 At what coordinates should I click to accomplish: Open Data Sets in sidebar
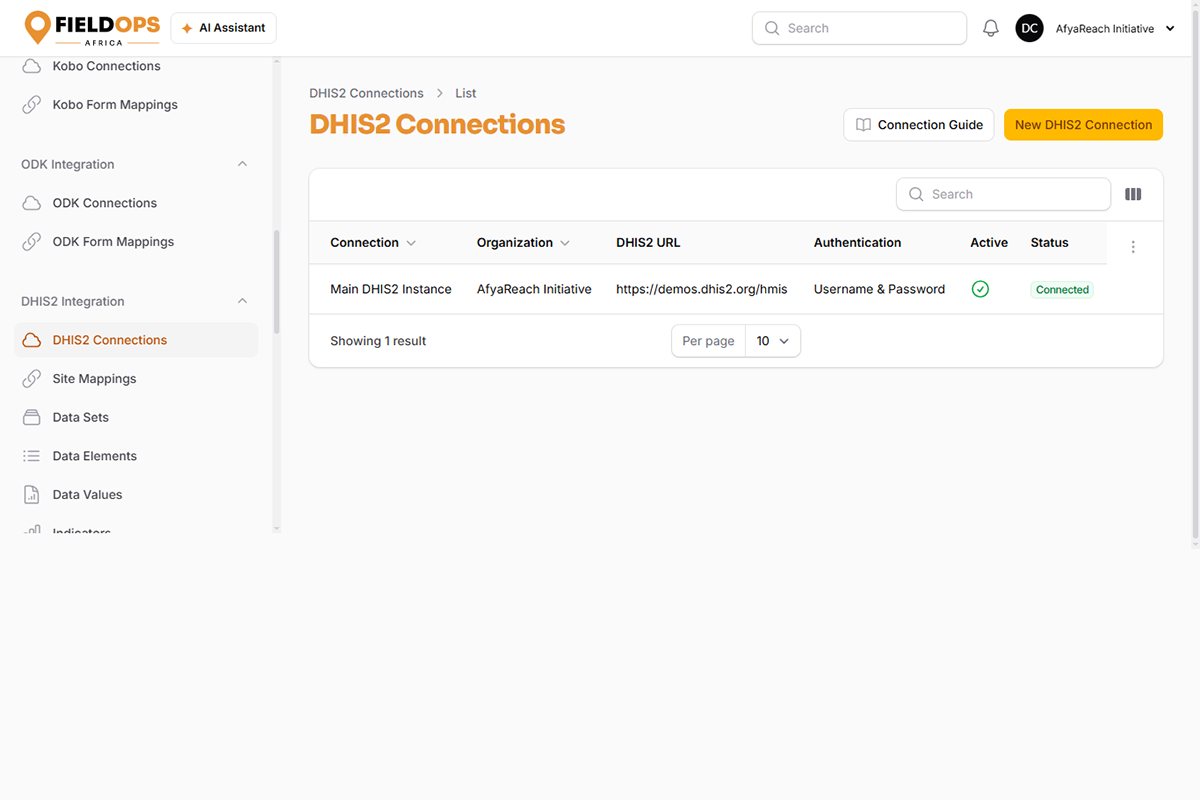click(136, 418)
